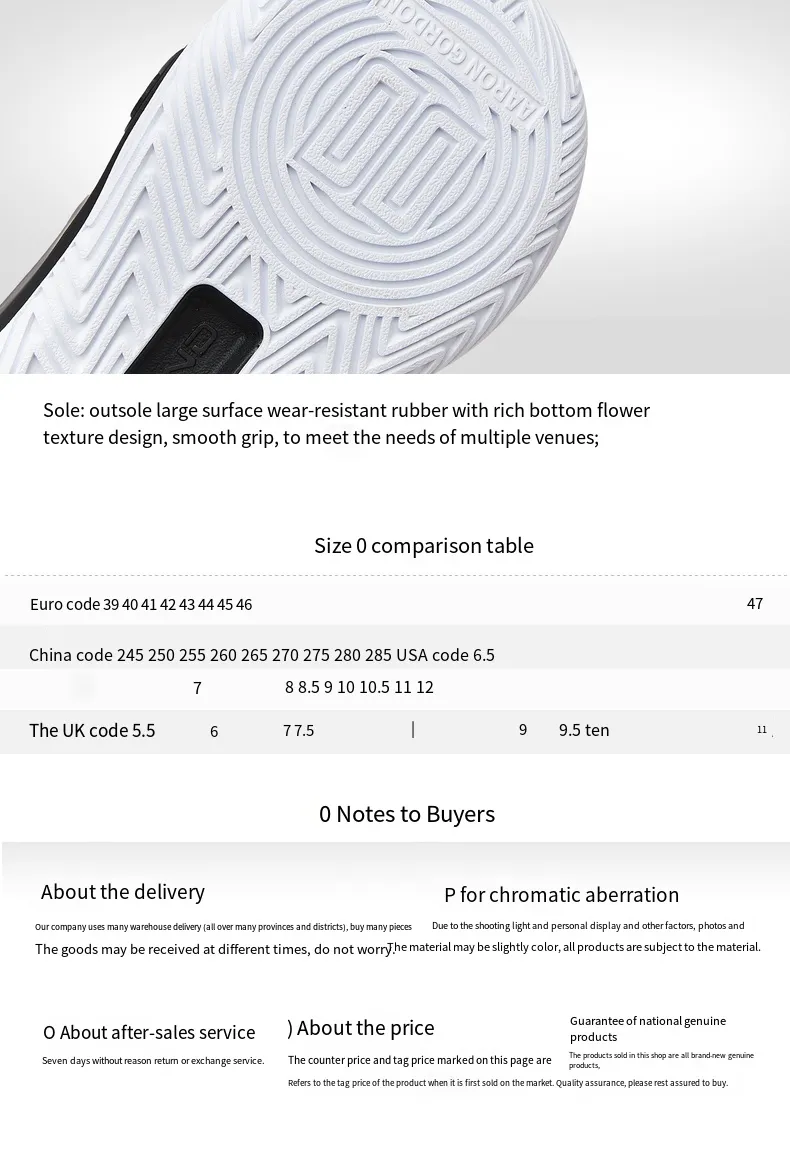
Task: Click About after-sales service heading
Action: 149,1033
